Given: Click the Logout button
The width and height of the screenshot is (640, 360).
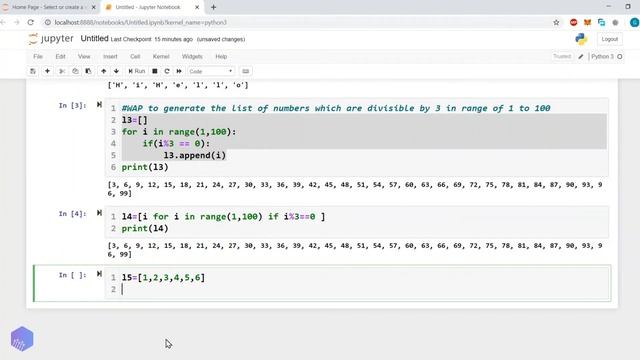Looking at the screenshot, I should pos(610,39).
